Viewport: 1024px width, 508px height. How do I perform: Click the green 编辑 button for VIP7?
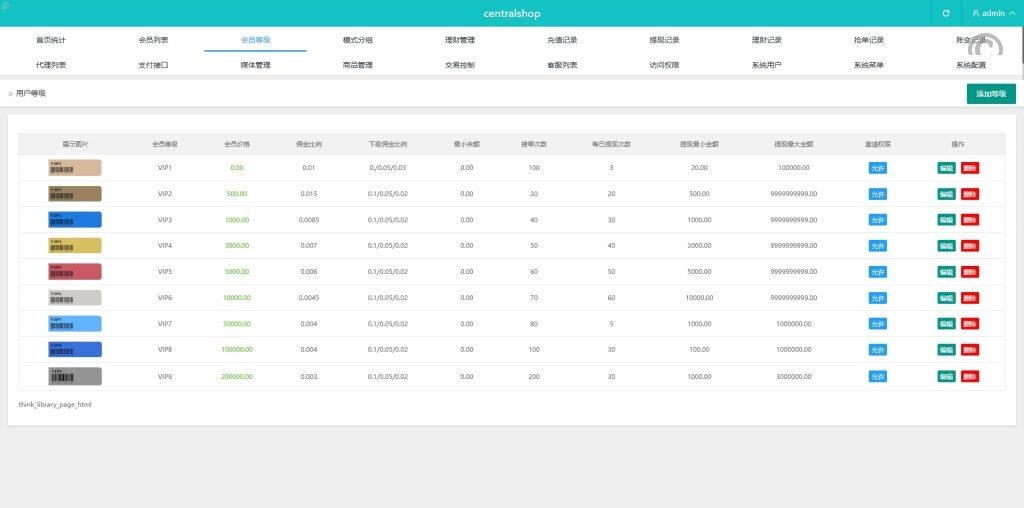946,324
